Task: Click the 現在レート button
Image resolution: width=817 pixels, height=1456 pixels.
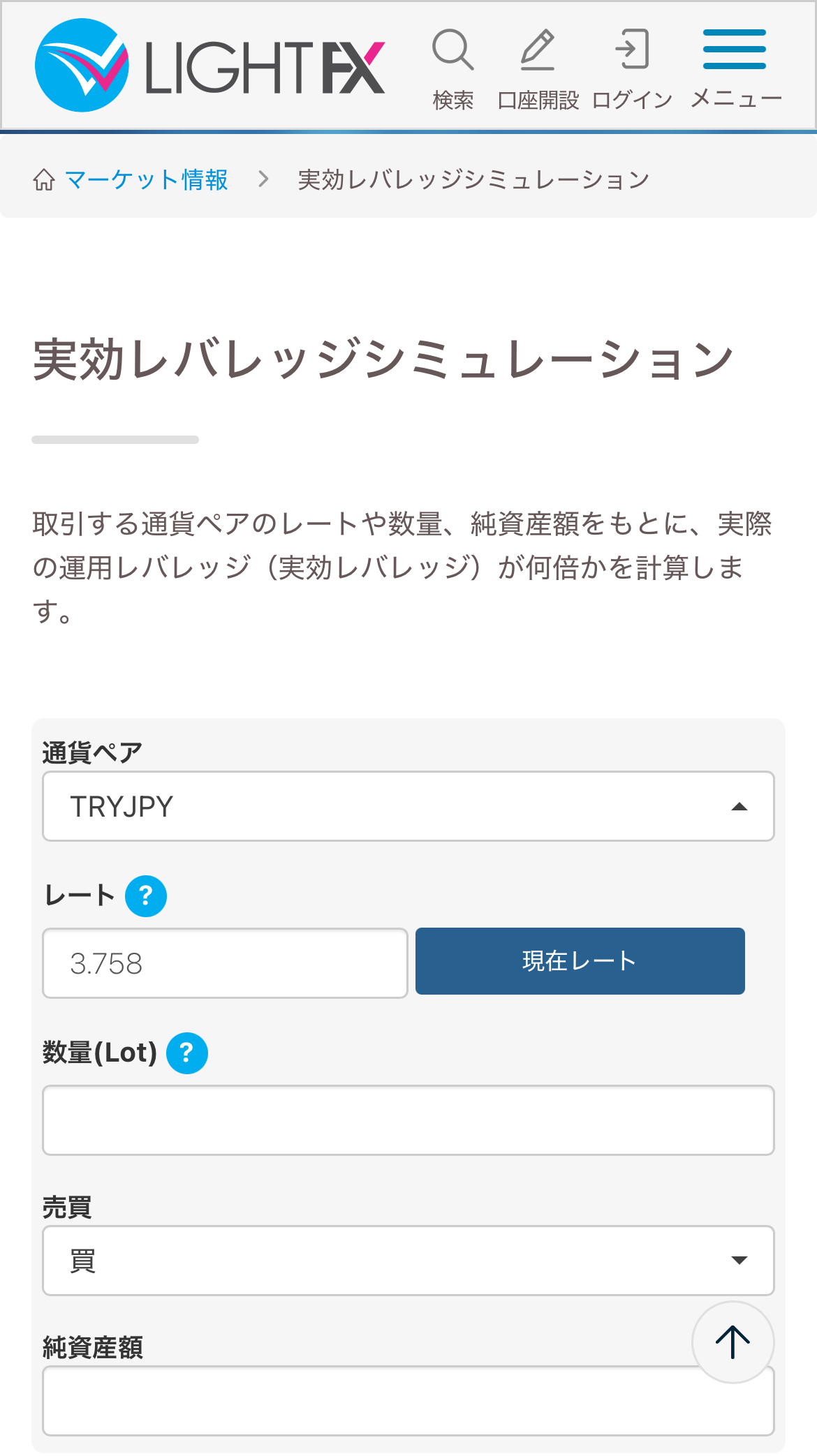Action: (580, 961)
